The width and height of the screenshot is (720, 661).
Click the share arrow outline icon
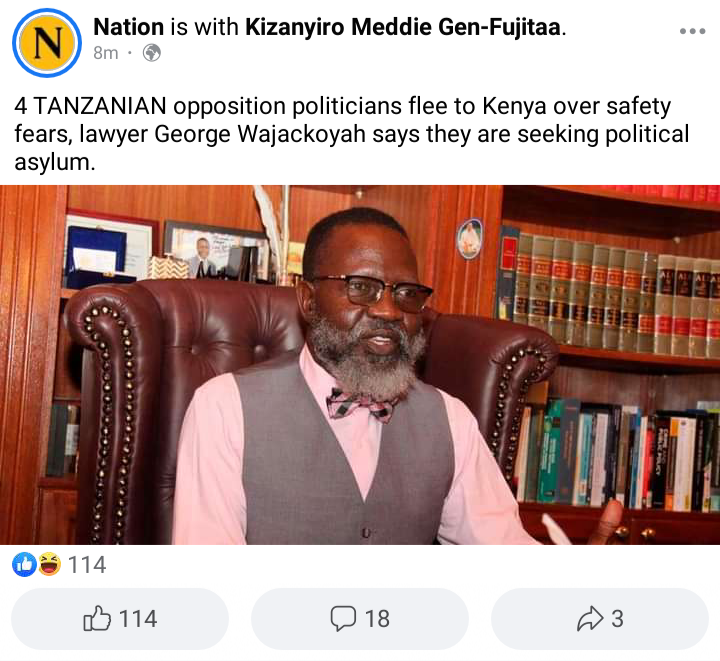pyautogui.click(x=590, y=618)
